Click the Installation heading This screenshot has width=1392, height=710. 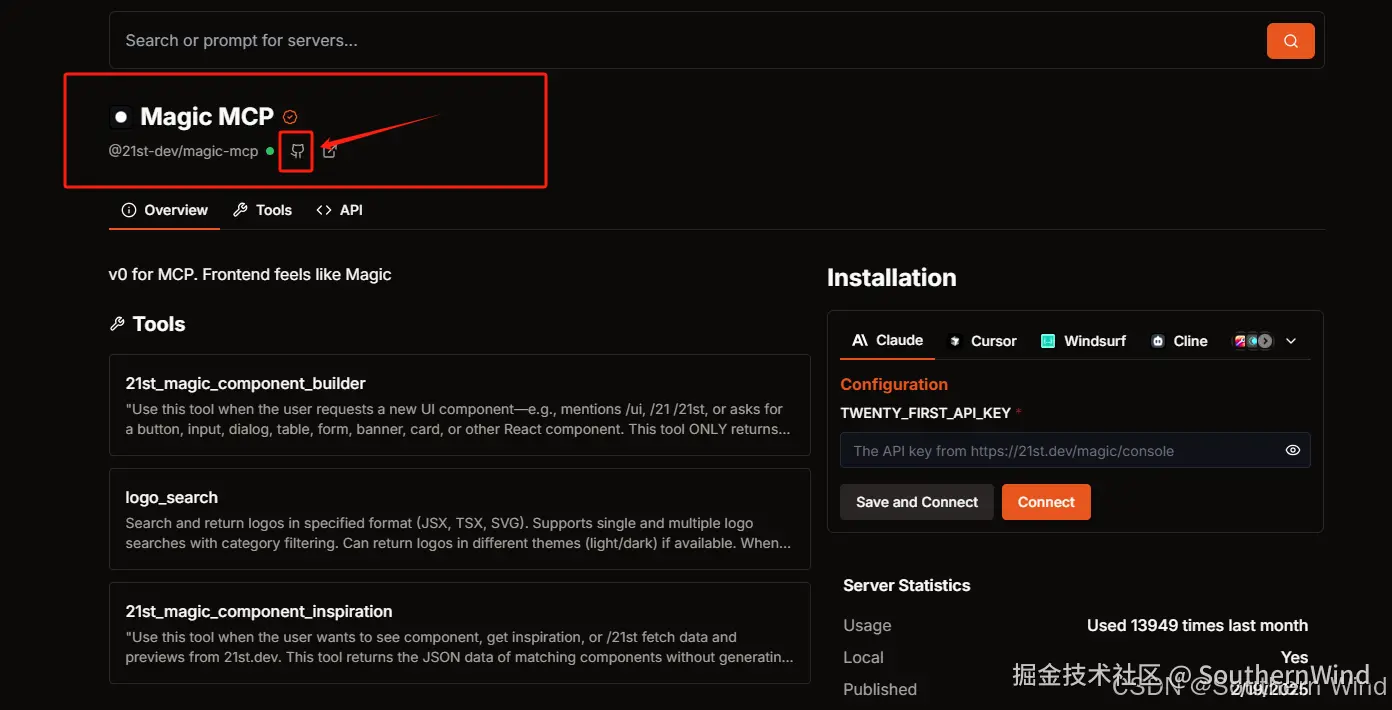point(892,278)
